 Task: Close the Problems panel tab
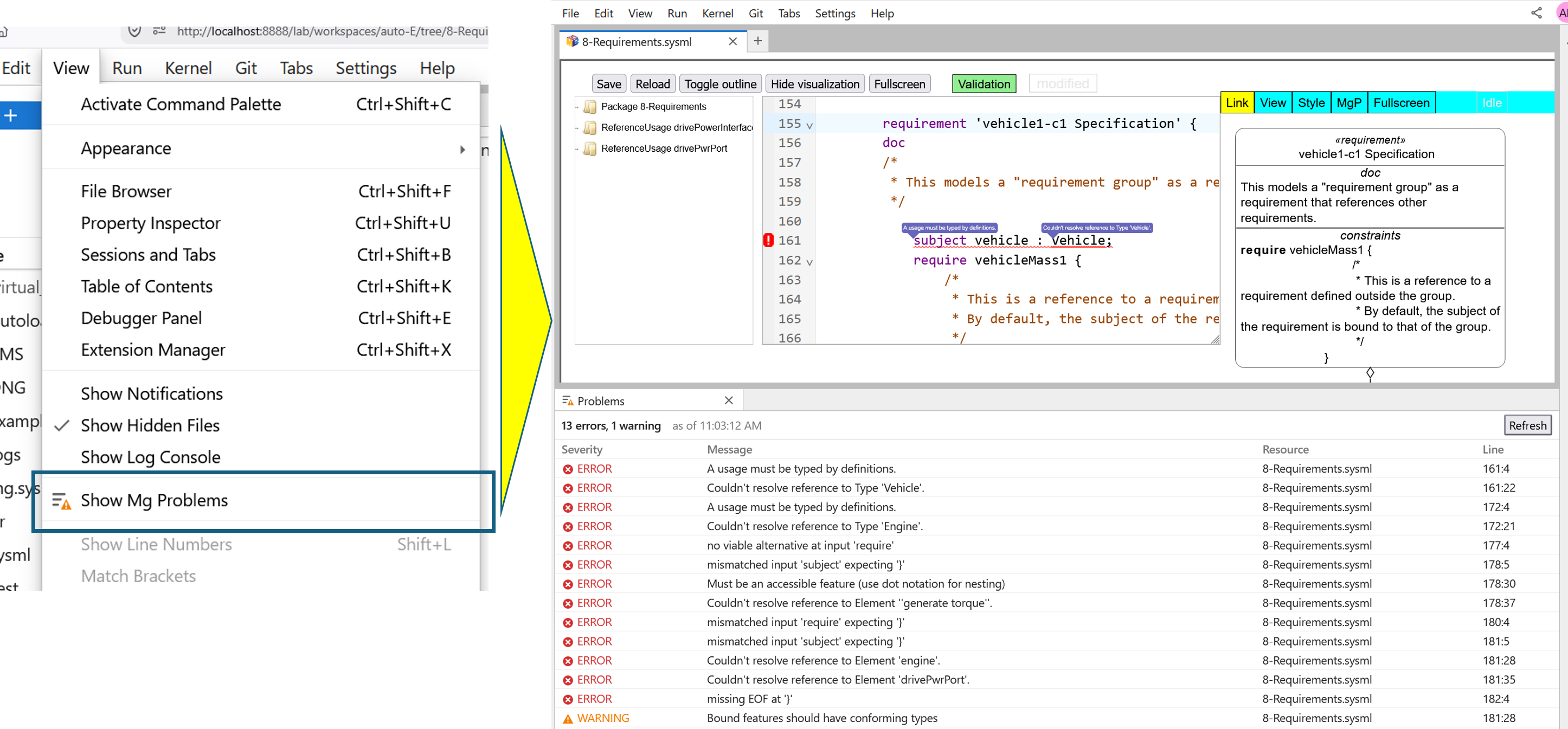coord(729,400)
